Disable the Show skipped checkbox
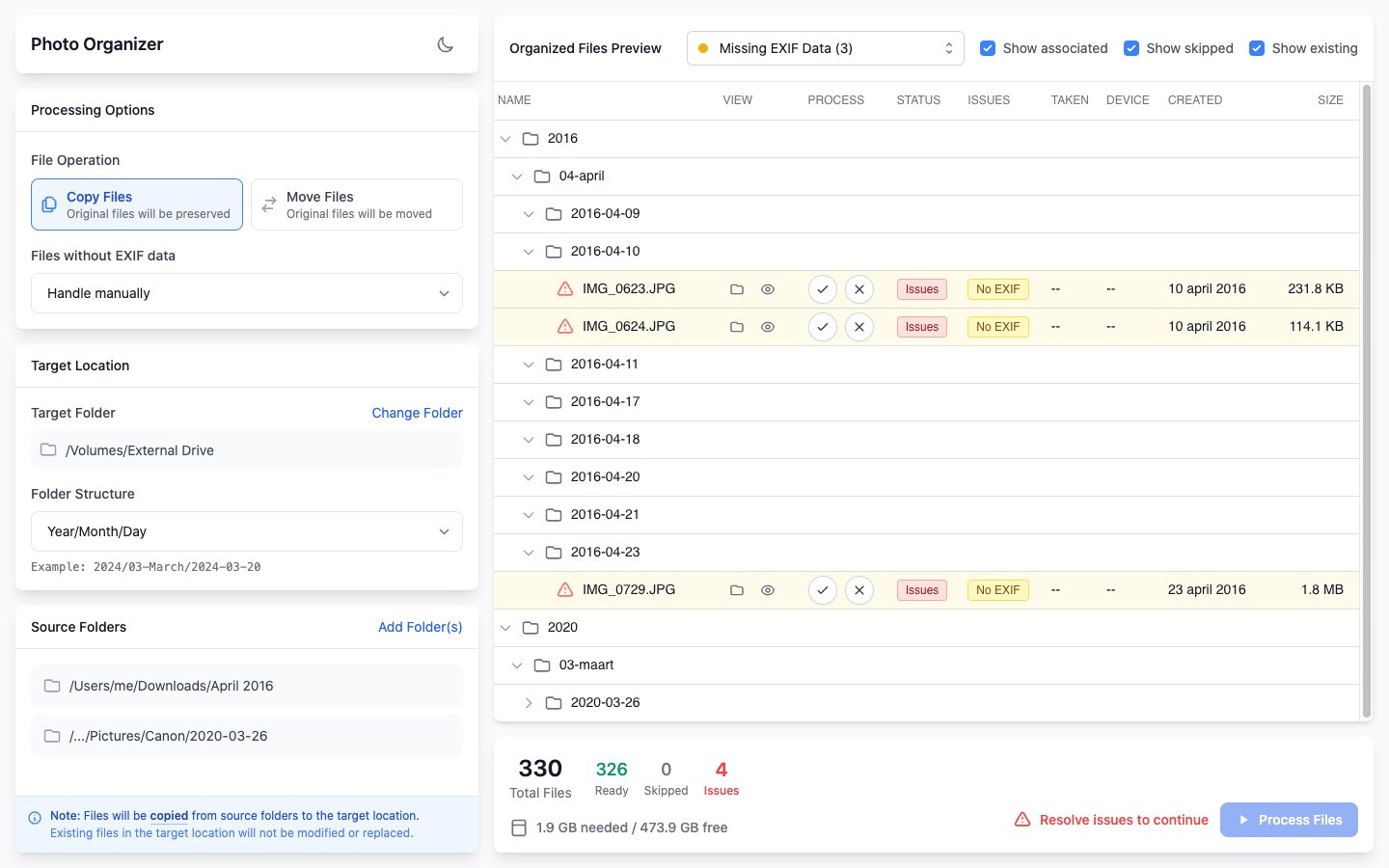1389x868 pixels. point(1131,48)
